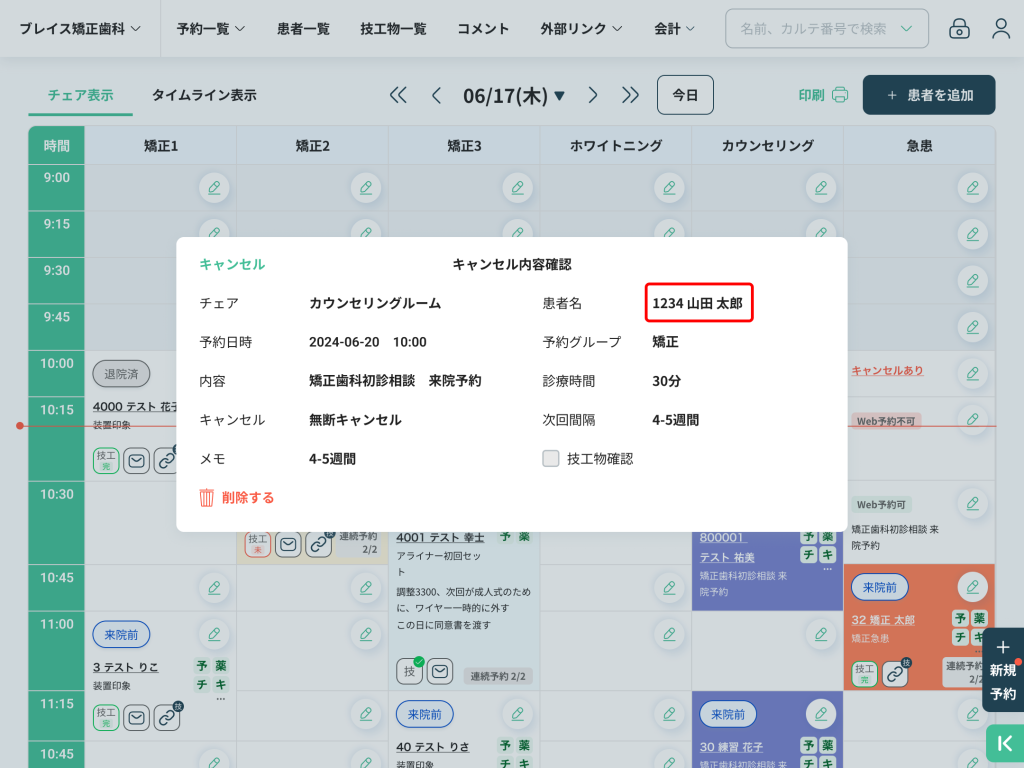Expand the 予約一覧 menu

pyautogui.click(x=210, y=29)
